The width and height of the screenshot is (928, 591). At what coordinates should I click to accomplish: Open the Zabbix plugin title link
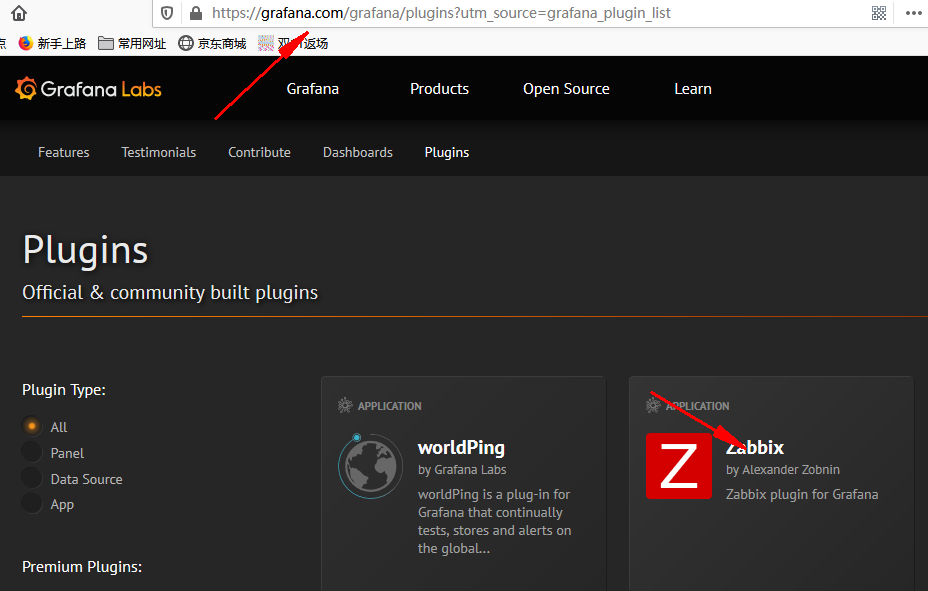click(755, 448)
